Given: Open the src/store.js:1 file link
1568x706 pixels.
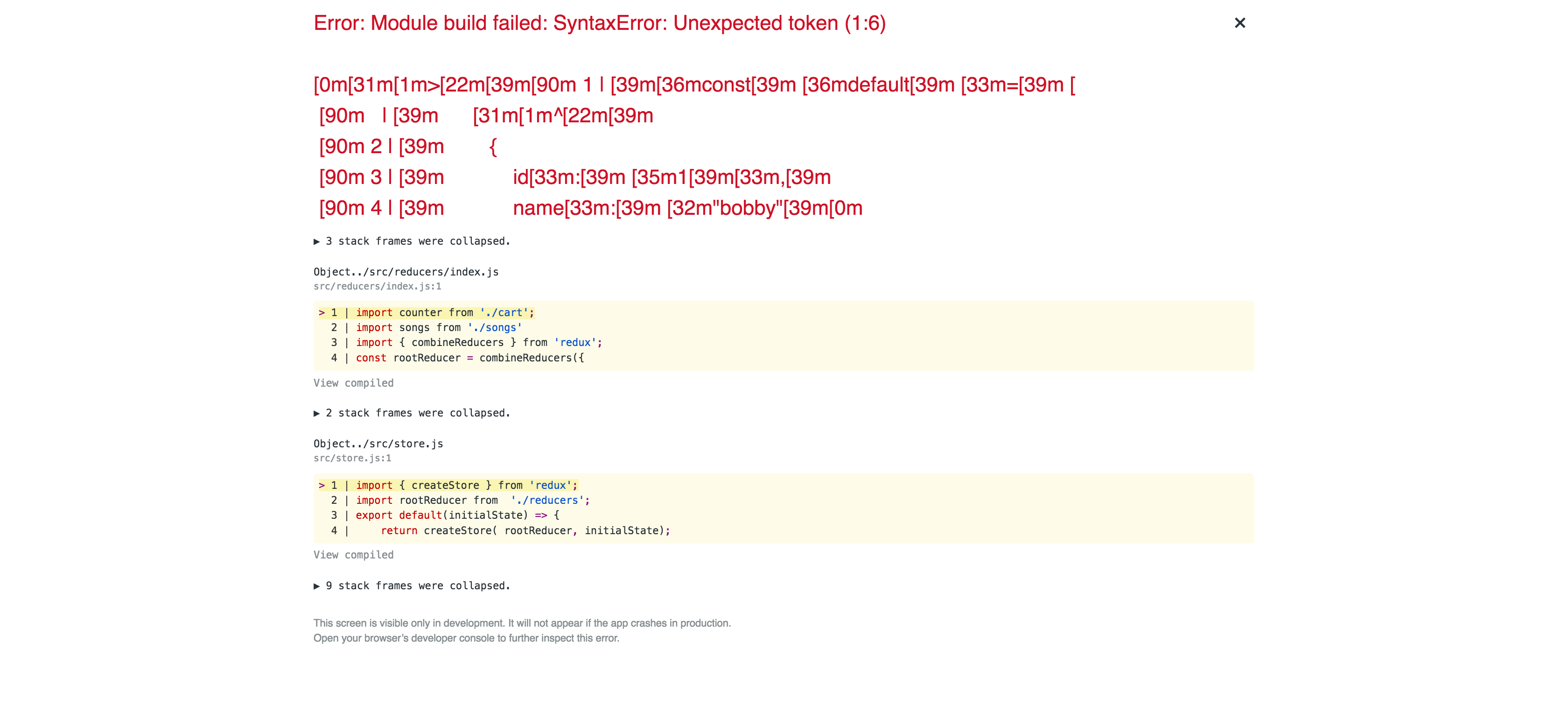Looking at the screenshot, I should [x=352, y=458].
